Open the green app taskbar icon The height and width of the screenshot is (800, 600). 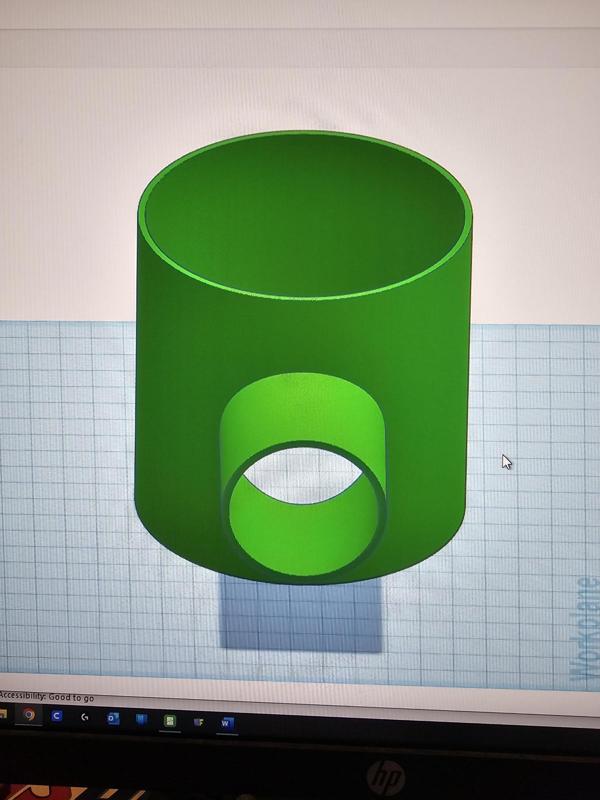(170, 720)
